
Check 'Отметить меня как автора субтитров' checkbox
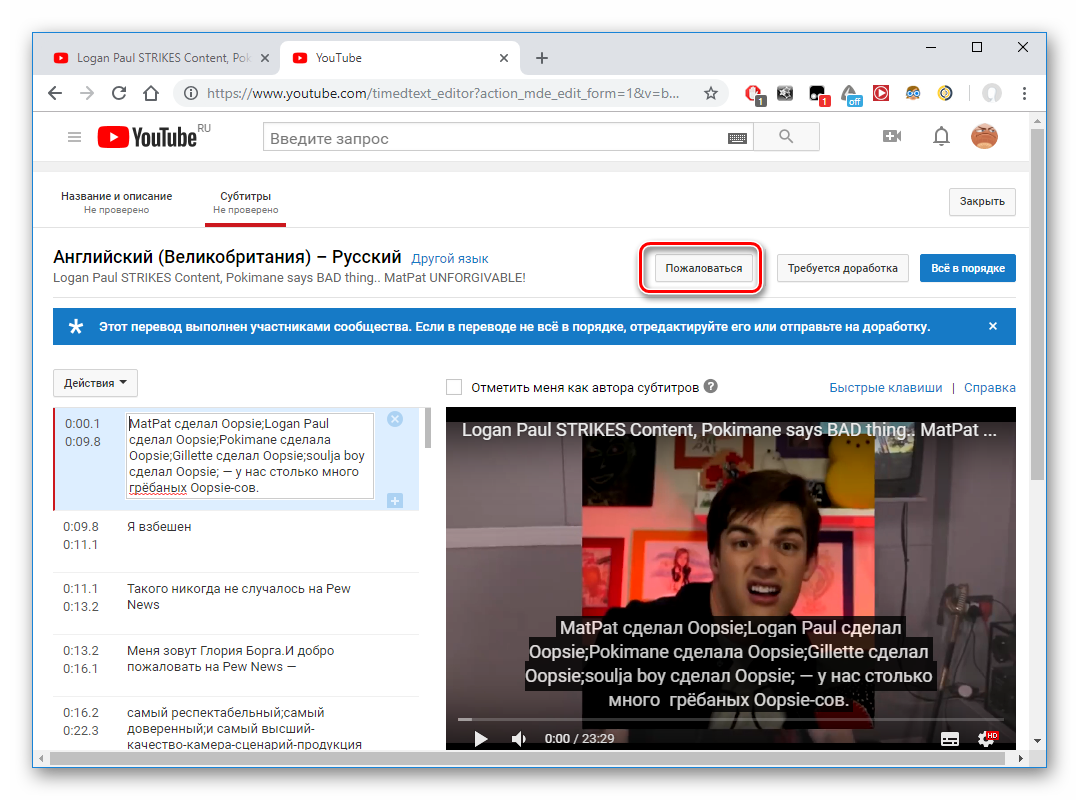[x=455, y=387]
